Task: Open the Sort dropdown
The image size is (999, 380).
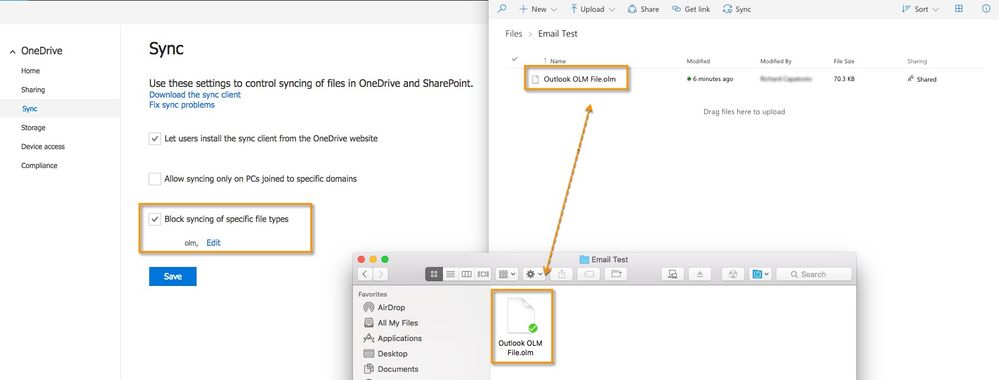Action: [x=921, y=9]
